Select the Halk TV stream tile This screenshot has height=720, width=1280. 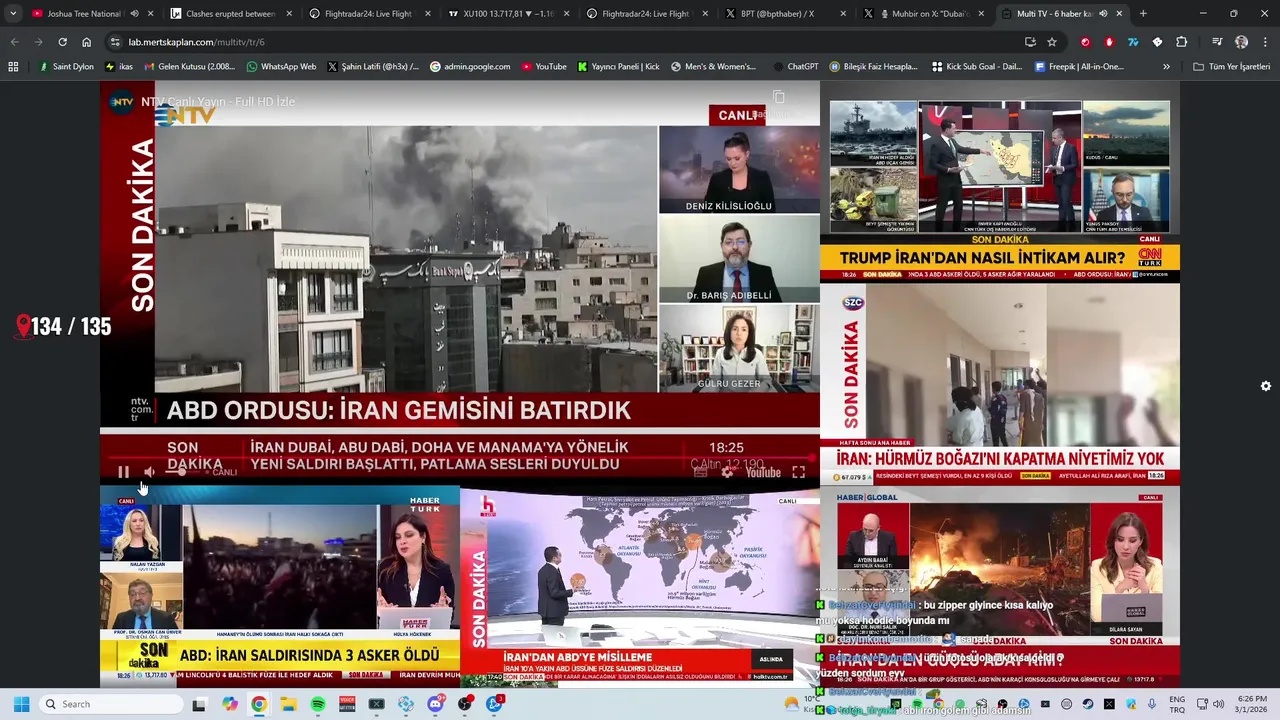pyautogui.click(x=640, y=586)
